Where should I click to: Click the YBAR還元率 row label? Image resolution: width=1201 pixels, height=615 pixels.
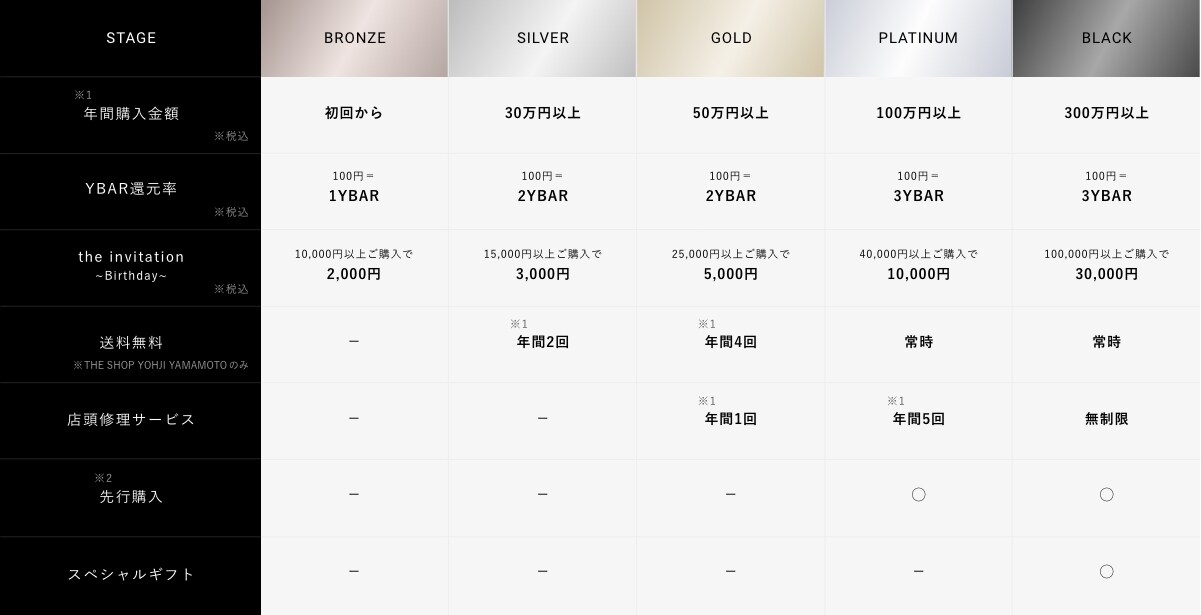tap(131, 188)
